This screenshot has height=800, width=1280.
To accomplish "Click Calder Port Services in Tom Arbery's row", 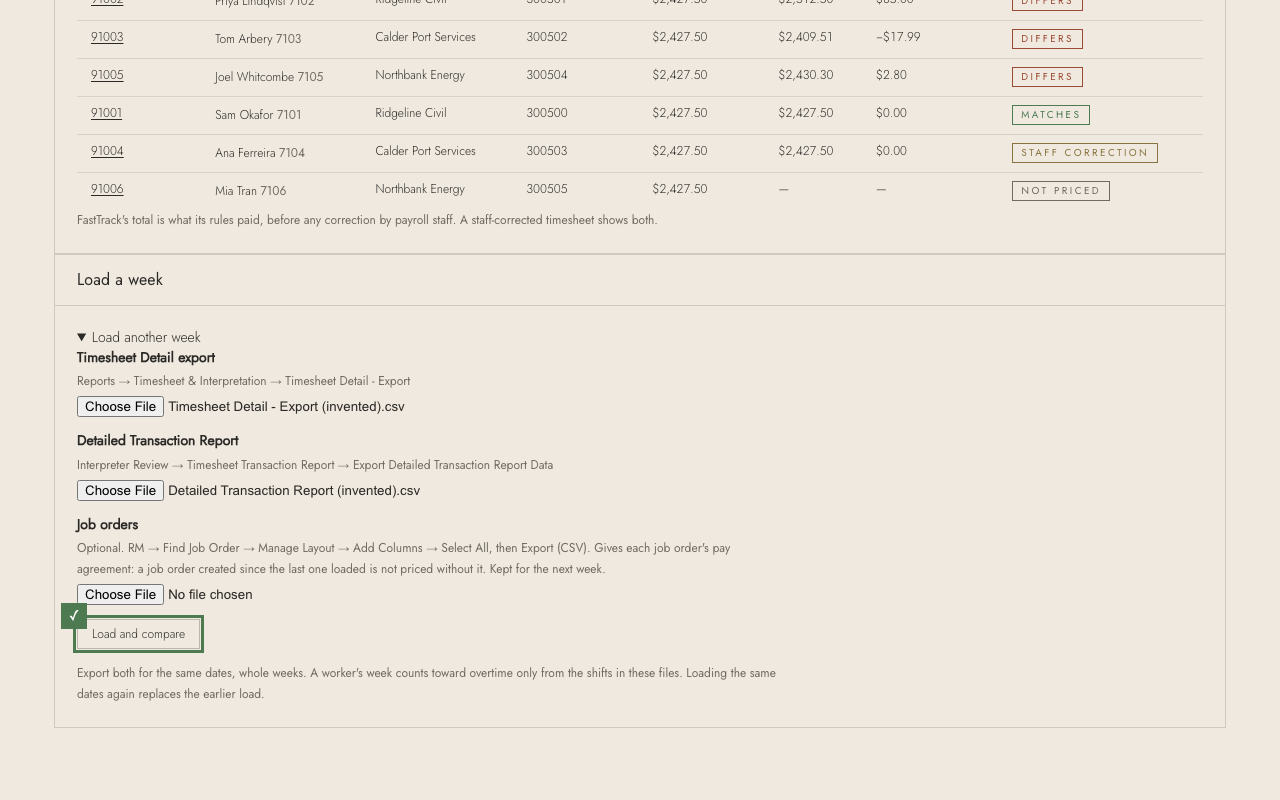I will click(x=426, y=37).
